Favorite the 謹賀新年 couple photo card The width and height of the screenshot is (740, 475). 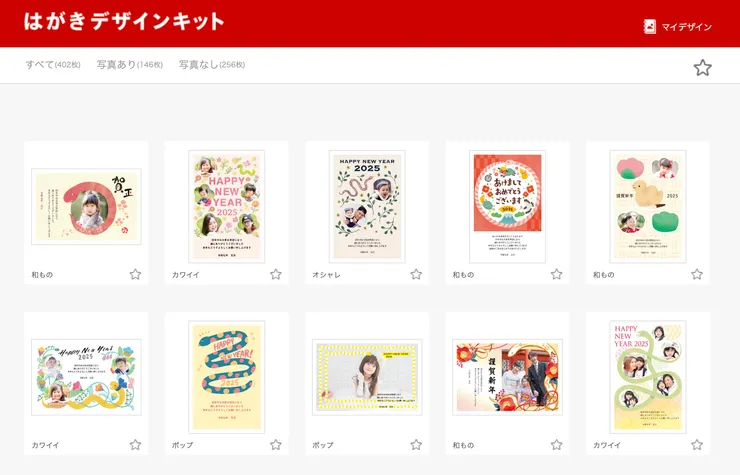coord(556,445)
